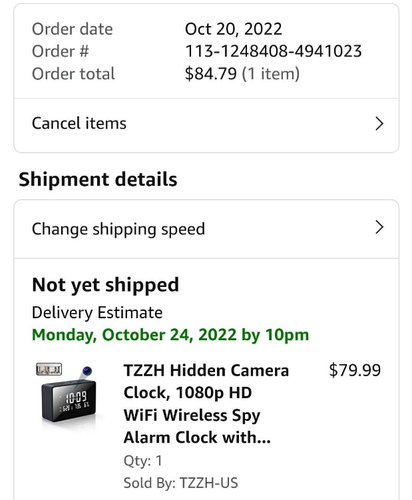Tap the Oct 20, 2022 order date value

(x=233, y=29)
